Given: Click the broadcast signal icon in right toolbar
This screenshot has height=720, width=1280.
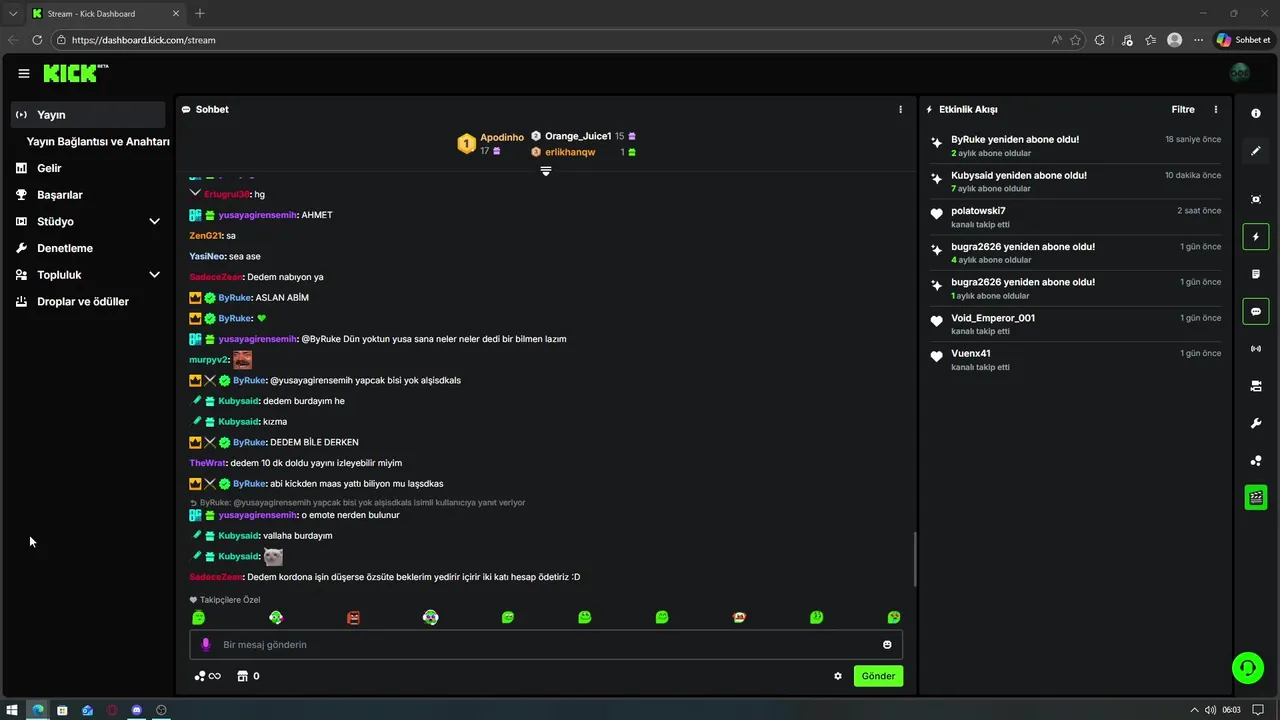Looking at the screenshot, I should [1256, 349].
